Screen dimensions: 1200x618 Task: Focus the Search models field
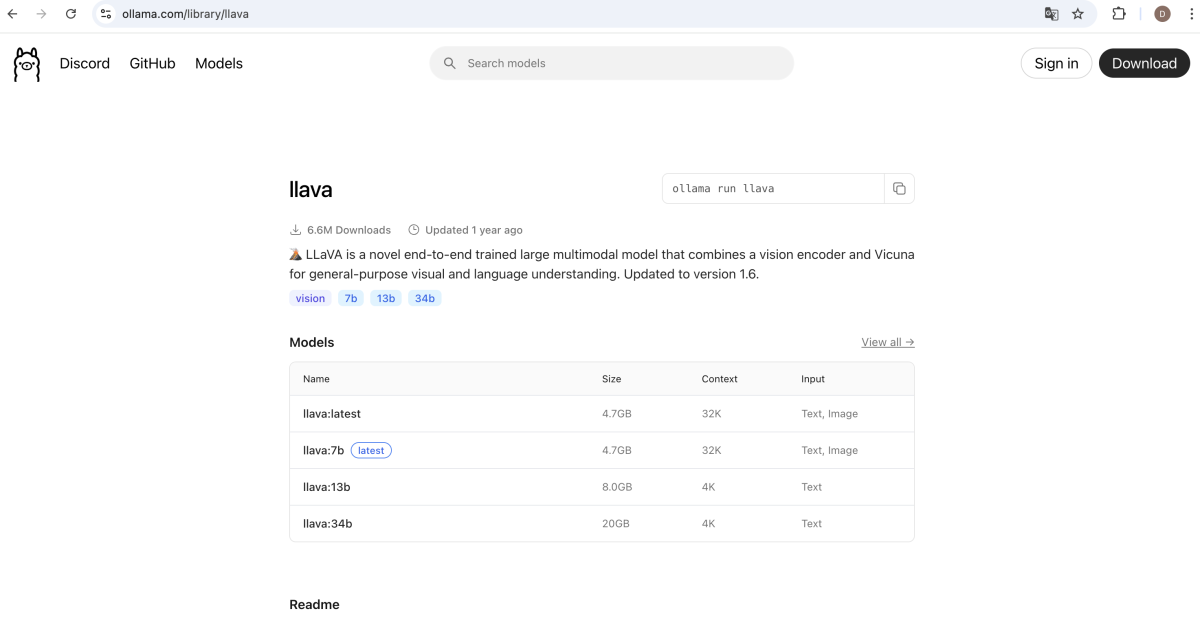[612, 63]
